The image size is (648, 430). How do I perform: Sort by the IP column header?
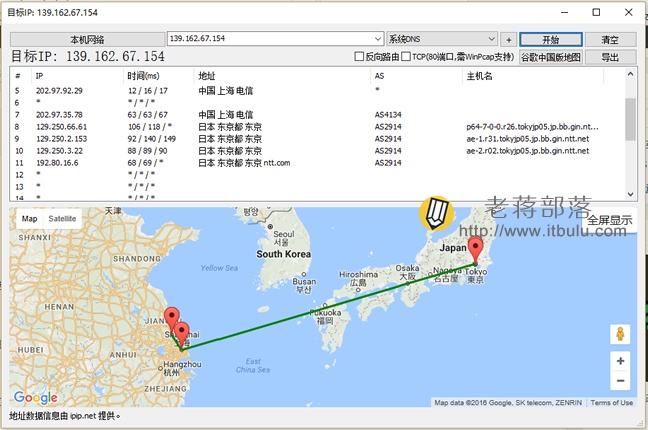click(x=78, y=76)
